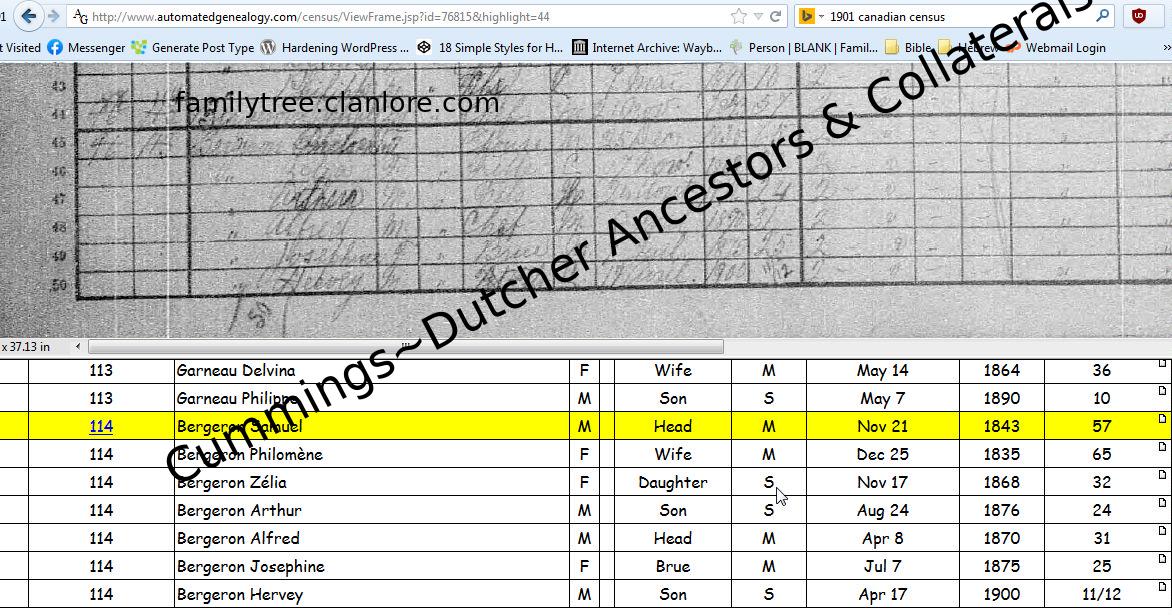The height and width of the screenshot is (615, 1172).
Task: Open the Hardening WordPress bookmark
Action: coord(335,47)
